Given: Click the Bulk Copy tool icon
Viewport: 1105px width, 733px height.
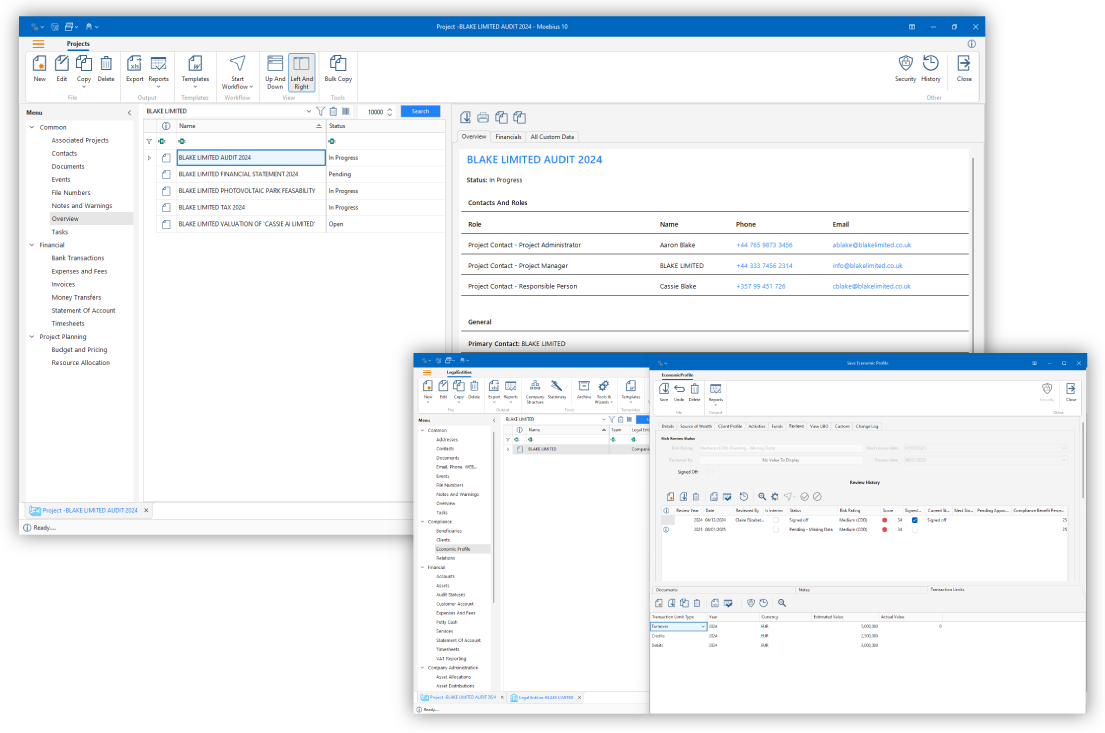Looking at the screenshot, I should 338,65.
